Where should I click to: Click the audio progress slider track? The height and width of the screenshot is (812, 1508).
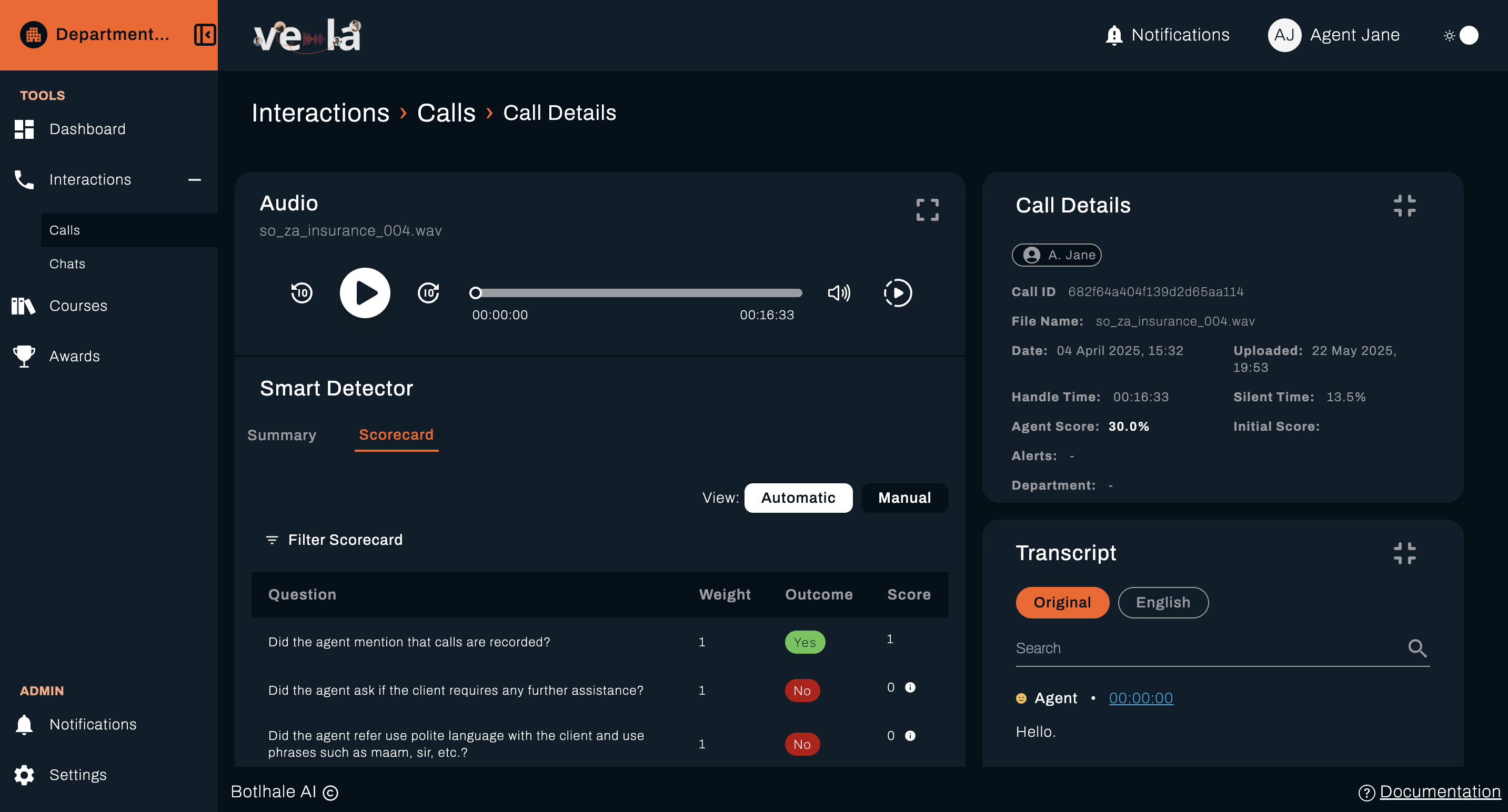click(x=638, y=292)
